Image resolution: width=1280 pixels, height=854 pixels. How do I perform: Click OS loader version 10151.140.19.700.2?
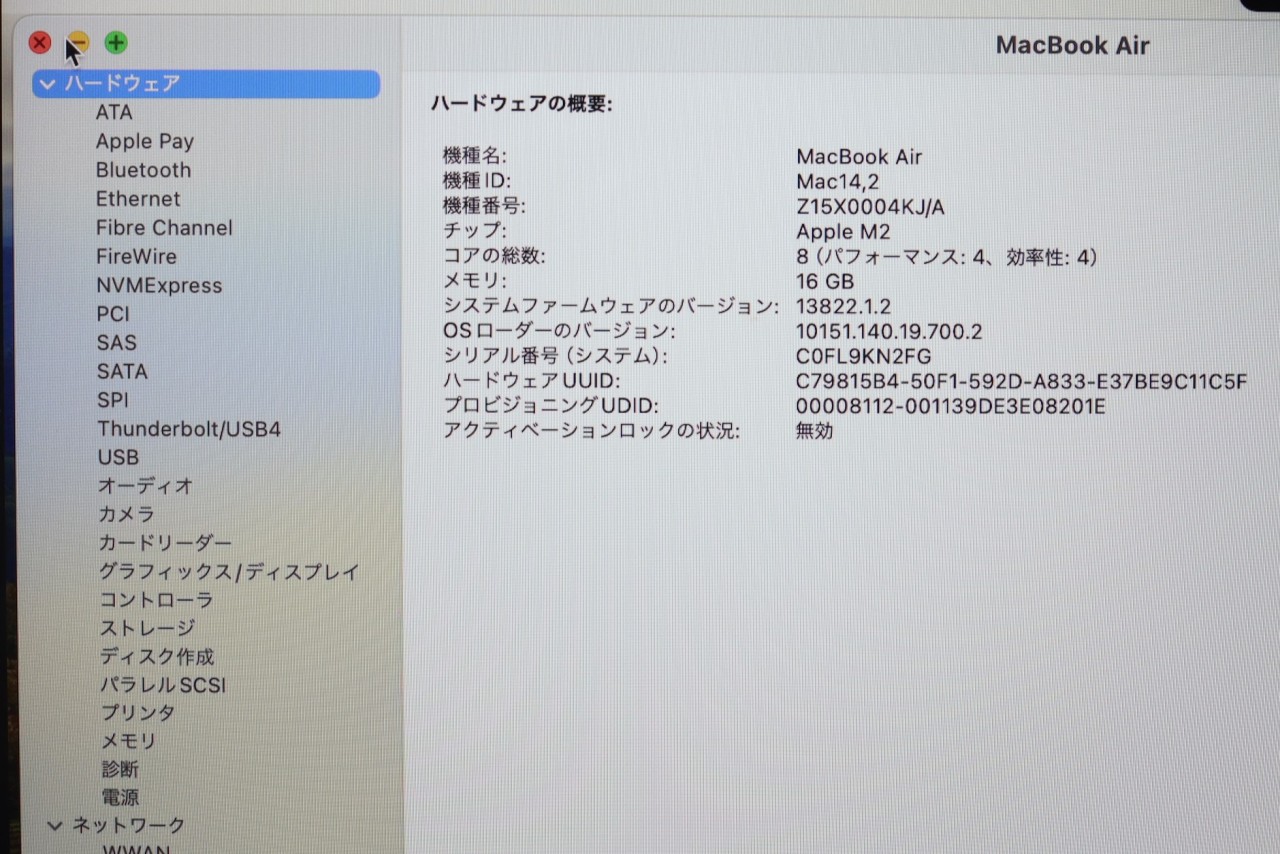pos(889,332)
